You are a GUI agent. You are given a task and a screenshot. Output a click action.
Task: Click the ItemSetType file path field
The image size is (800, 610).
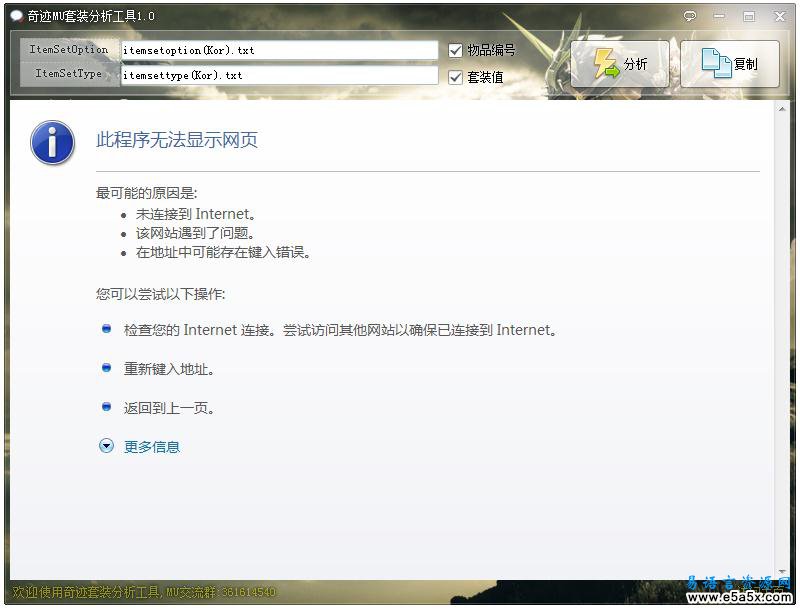(x=279, y=75)
